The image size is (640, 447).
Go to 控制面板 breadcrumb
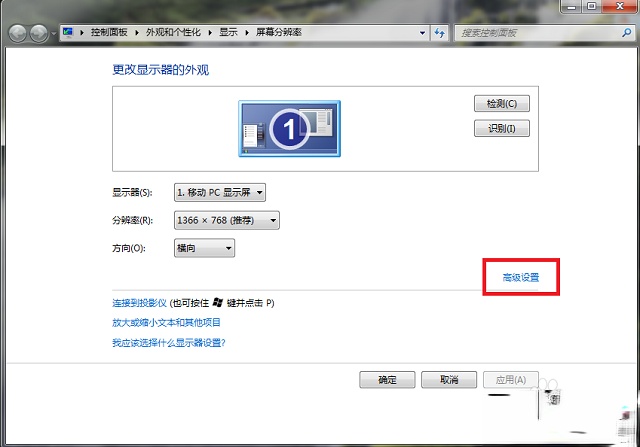[109, 32]
